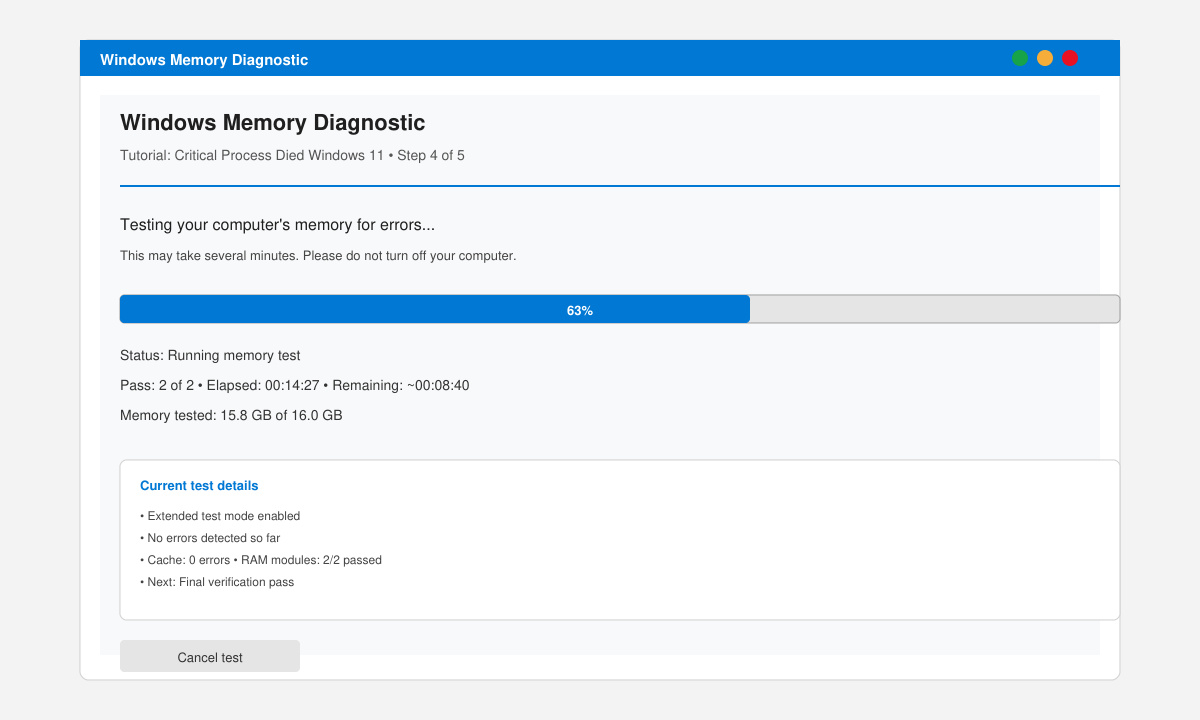Select the 'Windows Memory Diagnostic' title bar text

204,60
